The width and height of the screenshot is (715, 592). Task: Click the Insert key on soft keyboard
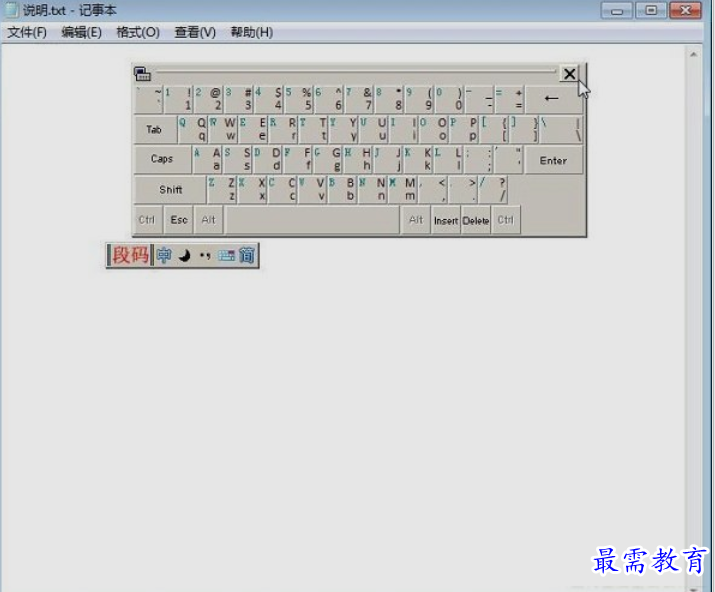[x=446, y=220]
